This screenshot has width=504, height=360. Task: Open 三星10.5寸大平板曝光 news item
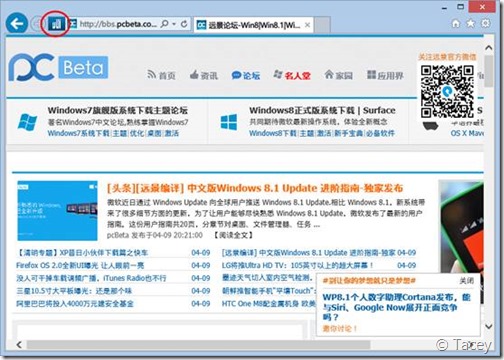[74, 291]
